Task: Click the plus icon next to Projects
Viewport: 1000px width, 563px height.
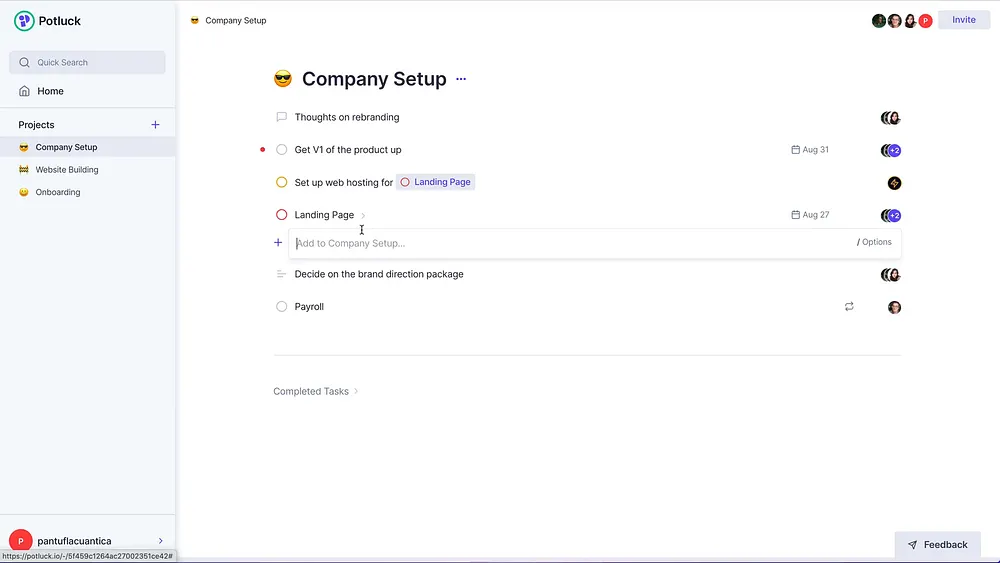Action: click(155, 125)
